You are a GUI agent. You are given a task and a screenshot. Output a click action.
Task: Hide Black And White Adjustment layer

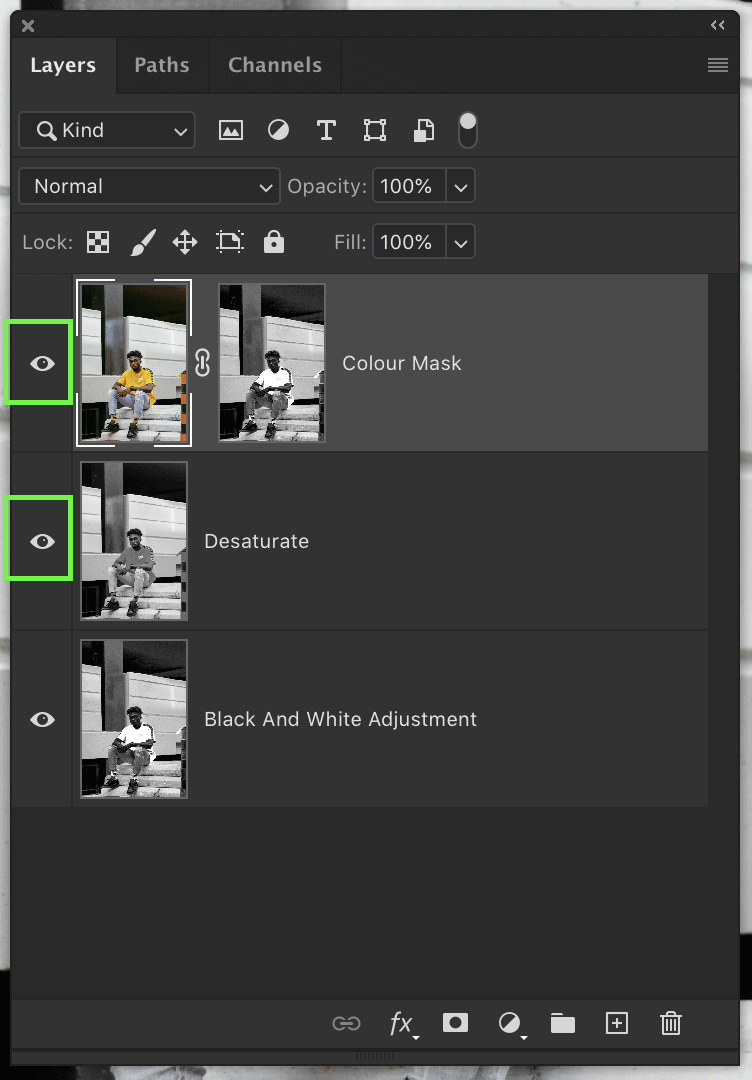pyautogui.click(x=42, y=720)
